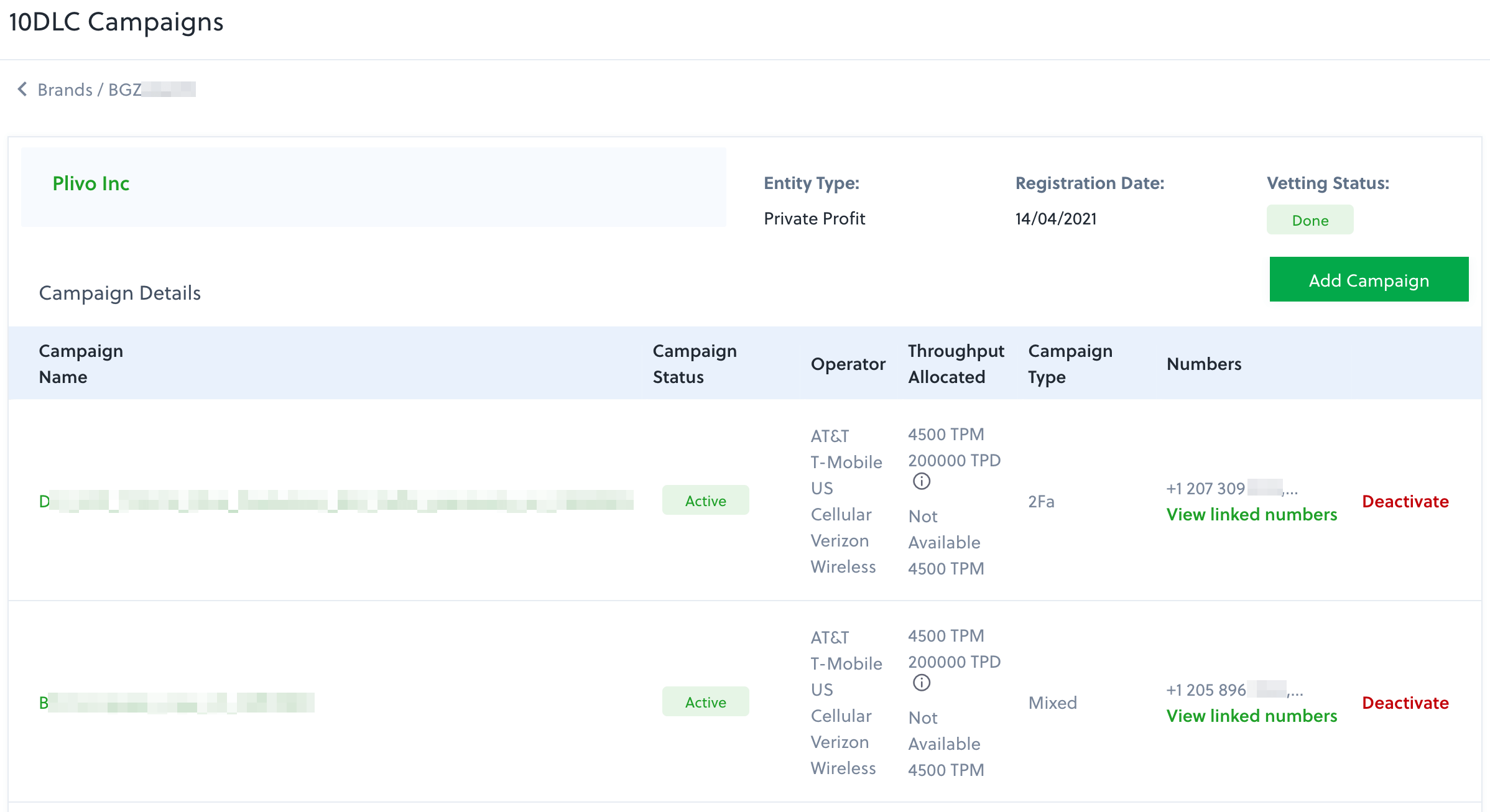Deactivate the 2Fa campaign

(x=1405, y=501)
